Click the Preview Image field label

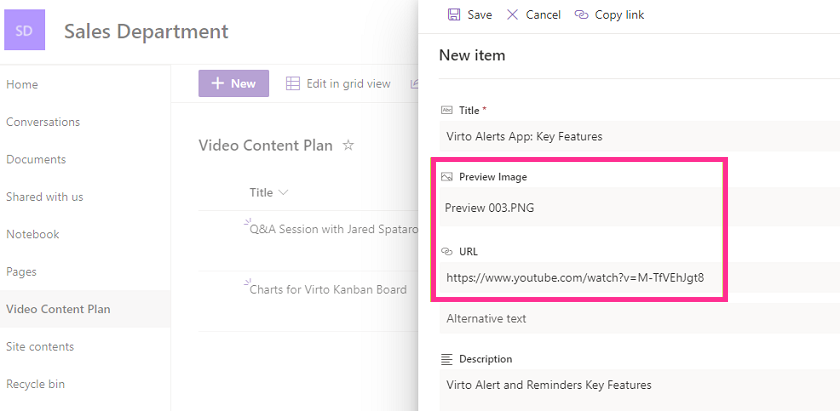coord(493,177)
